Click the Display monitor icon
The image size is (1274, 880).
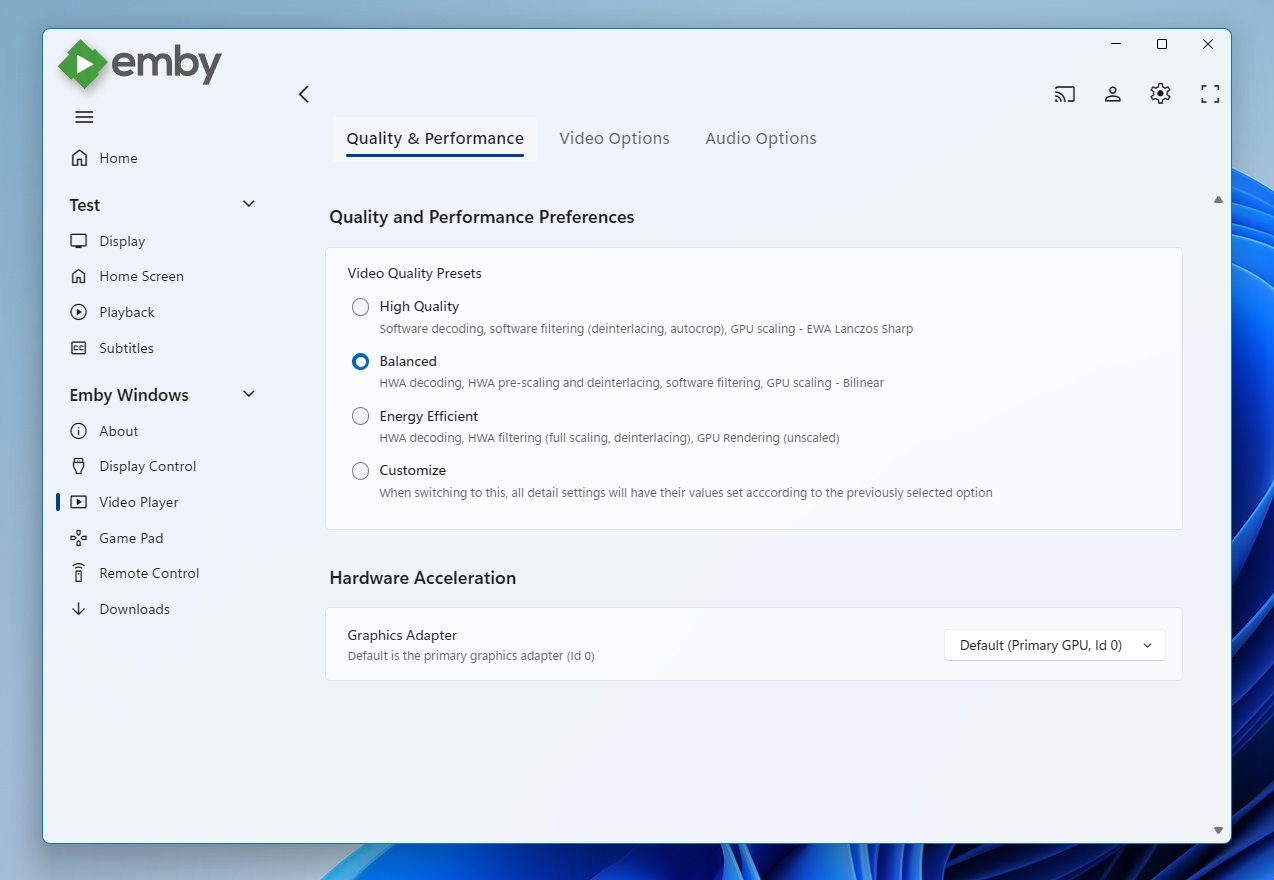point(79,241)
